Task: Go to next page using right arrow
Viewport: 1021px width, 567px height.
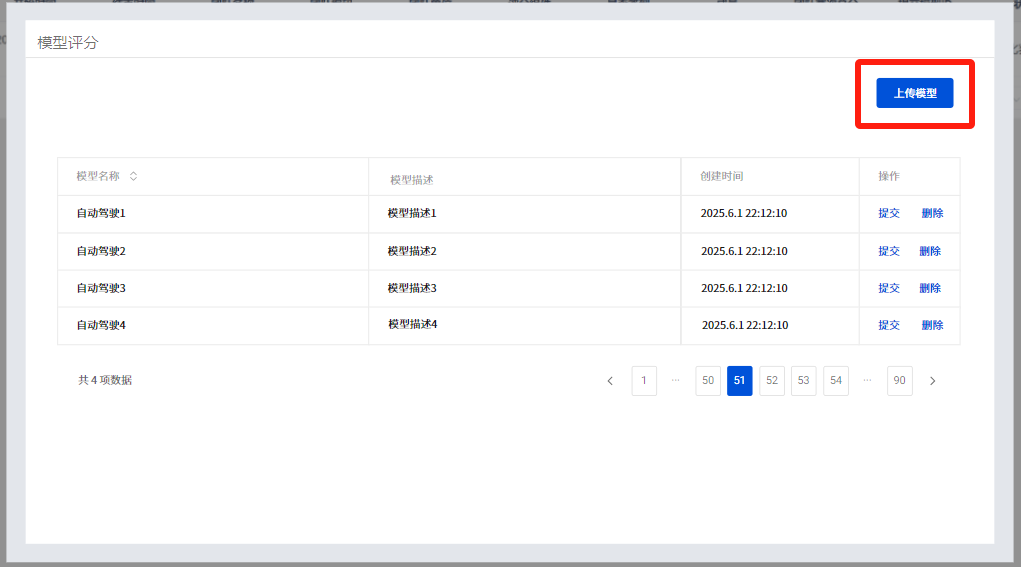Action: (x=932, y=381)
